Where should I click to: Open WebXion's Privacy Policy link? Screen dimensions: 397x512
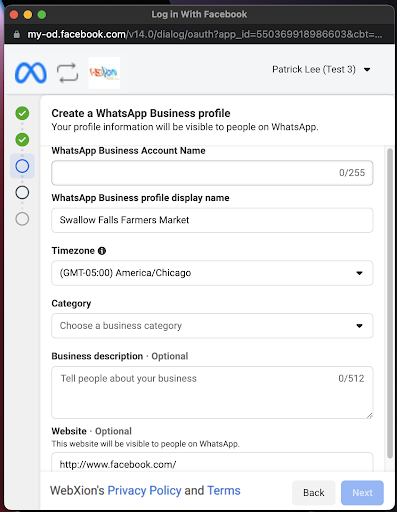[x=144, y=491]
